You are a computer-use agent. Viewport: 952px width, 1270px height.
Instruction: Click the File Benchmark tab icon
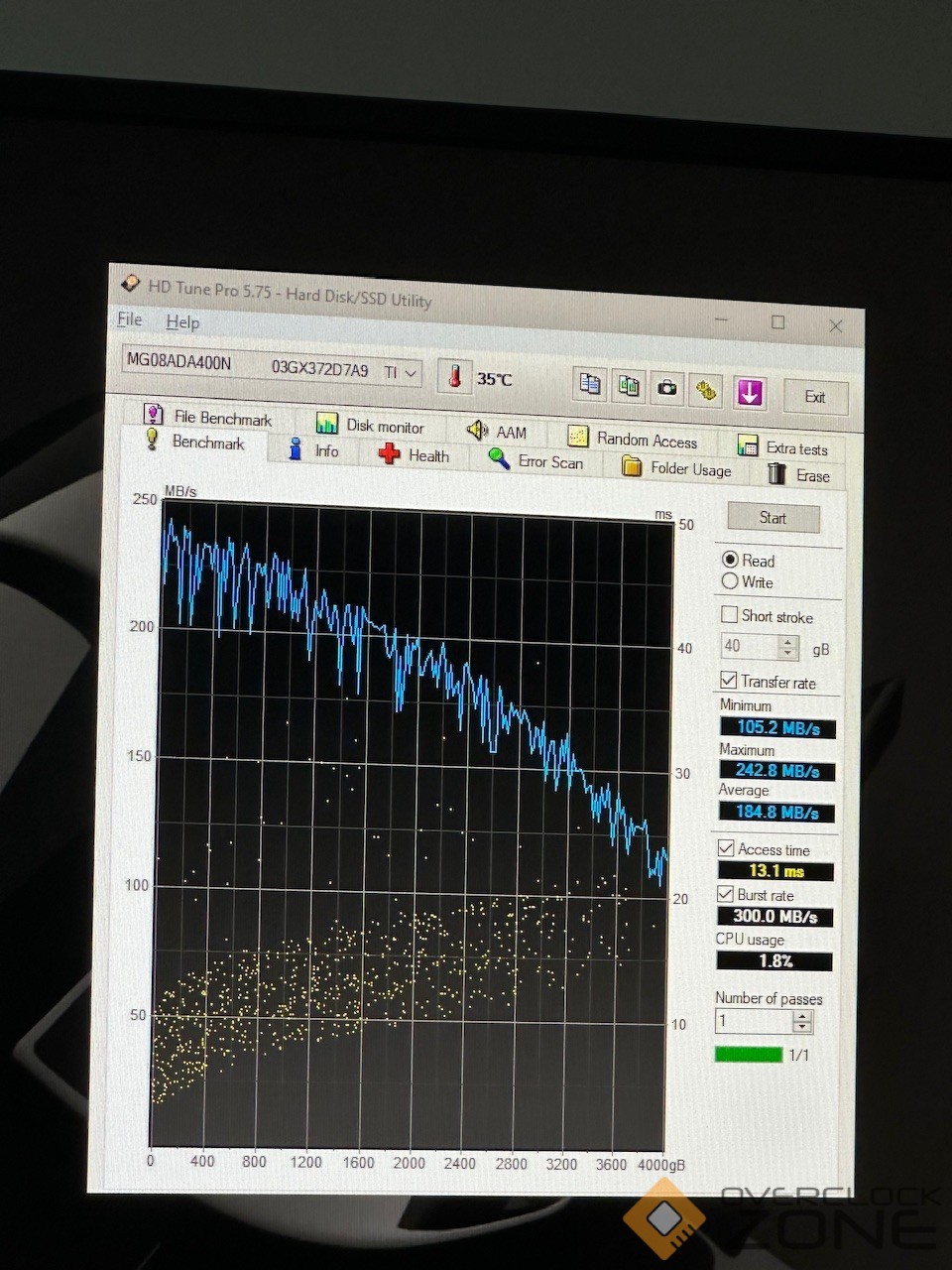point(153,414)
